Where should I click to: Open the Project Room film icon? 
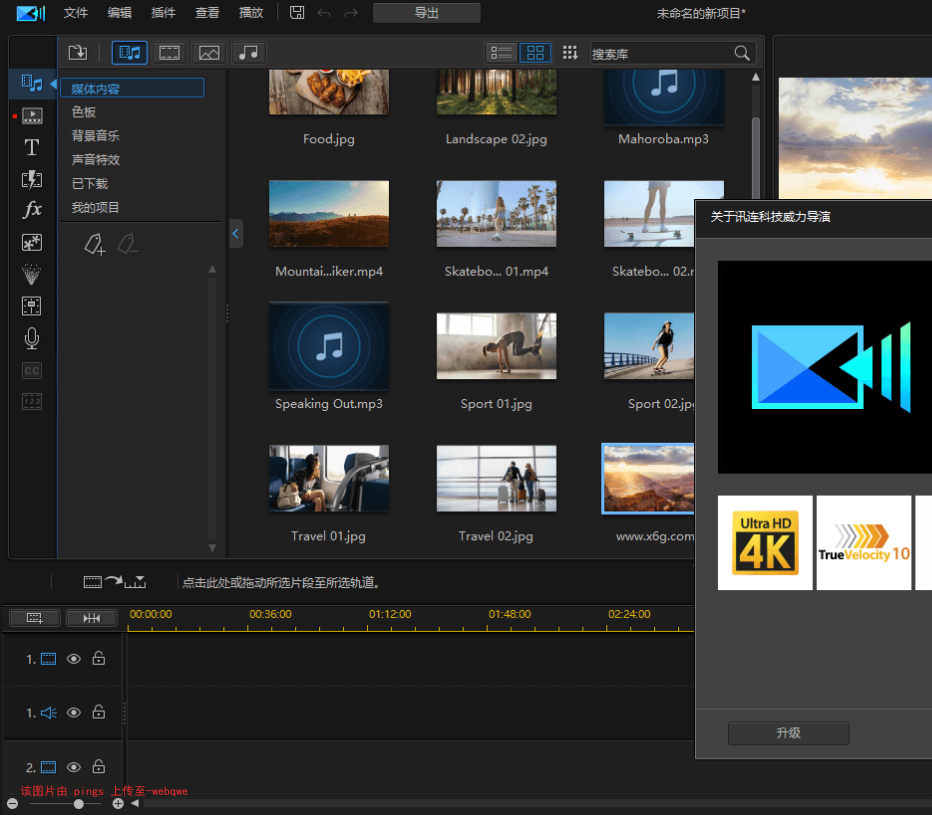coord(32,116)
